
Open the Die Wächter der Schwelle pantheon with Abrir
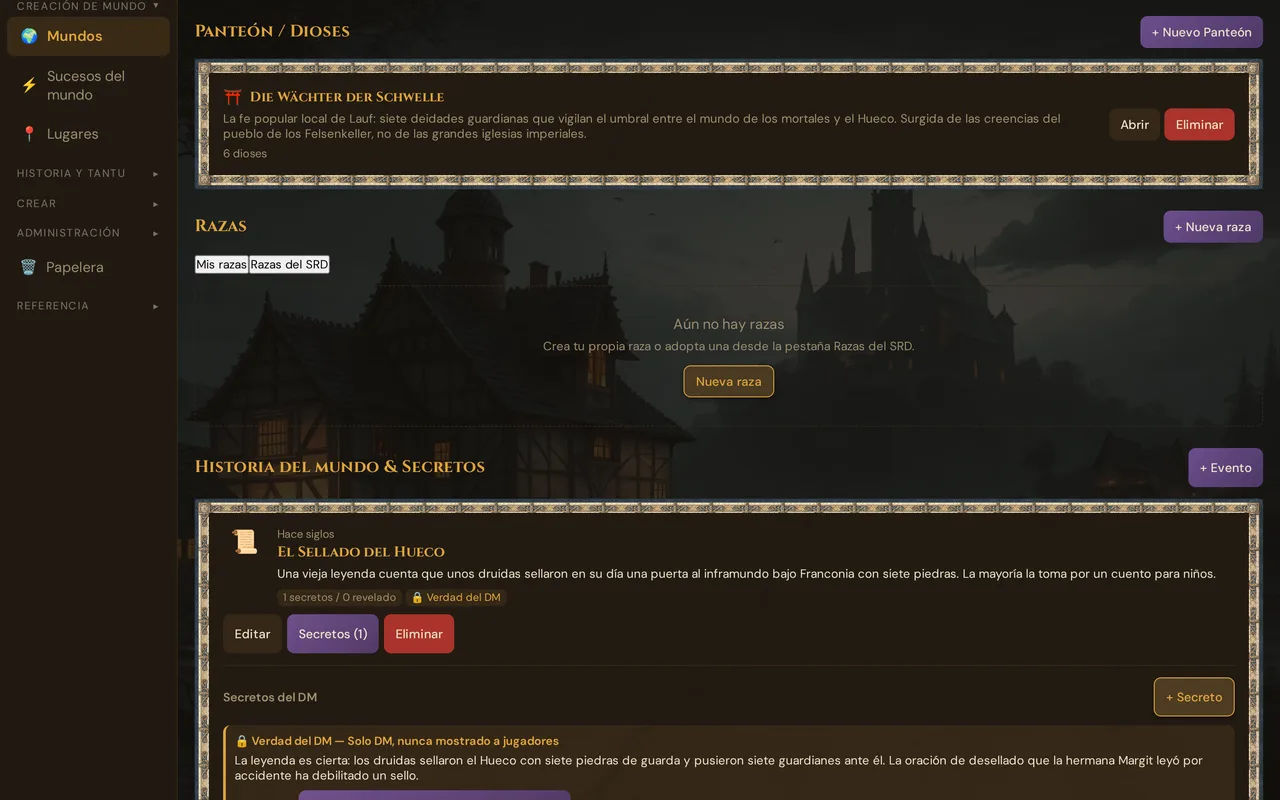1134,125
